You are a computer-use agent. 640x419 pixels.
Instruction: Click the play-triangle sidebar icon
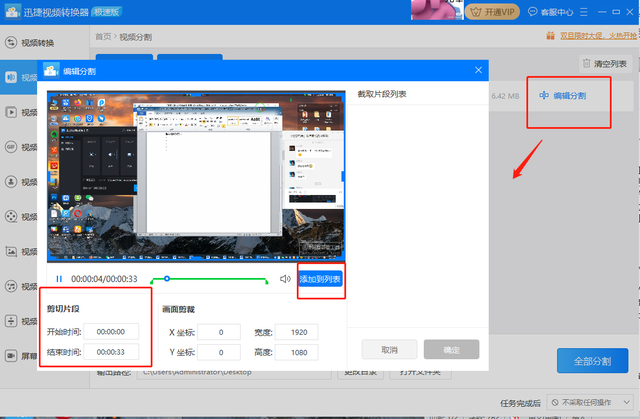point(11,112)
